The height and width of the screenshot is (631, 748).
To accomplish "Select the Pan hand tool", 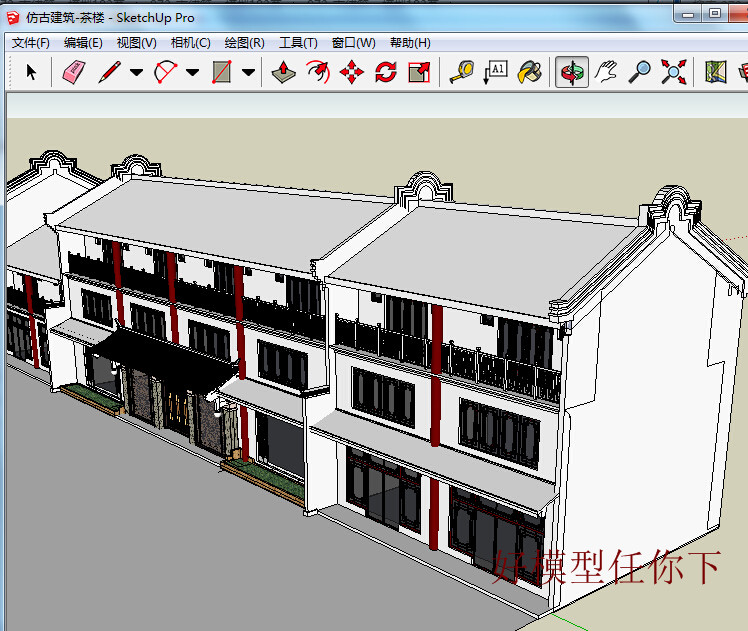I will click(x=606, y=72).
